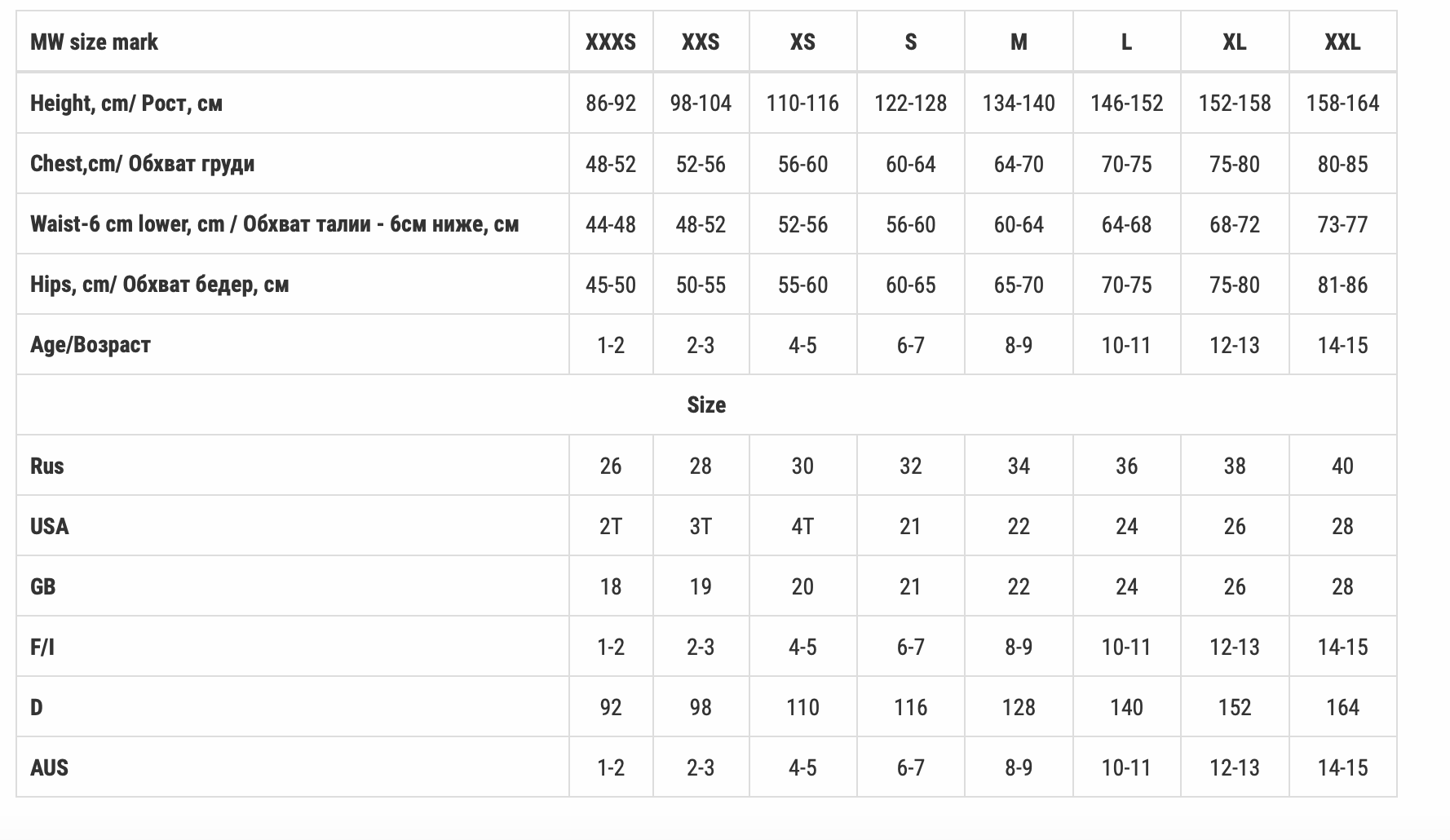Select the XXL size column header

[1342, 42]
